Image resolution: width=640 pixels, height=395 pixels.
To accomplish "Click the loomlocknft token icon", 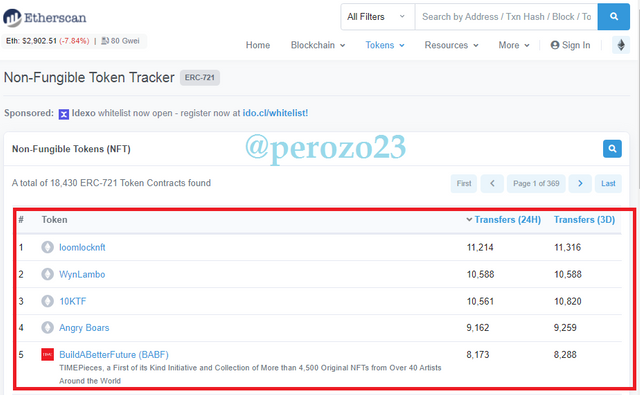I will [x=47, y=247].
